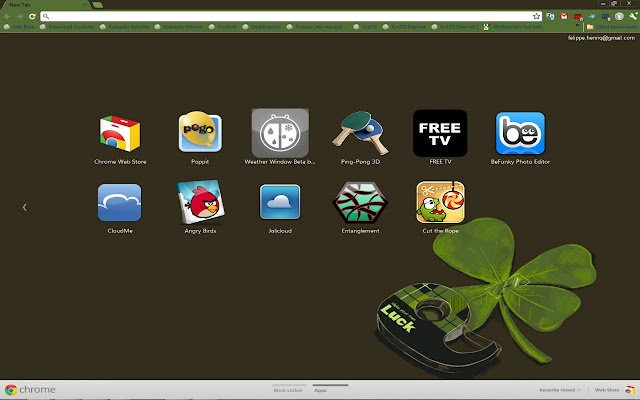Open the Cut the Rope app
Viewport: 640px width, 400px height.
click(440, 202)
